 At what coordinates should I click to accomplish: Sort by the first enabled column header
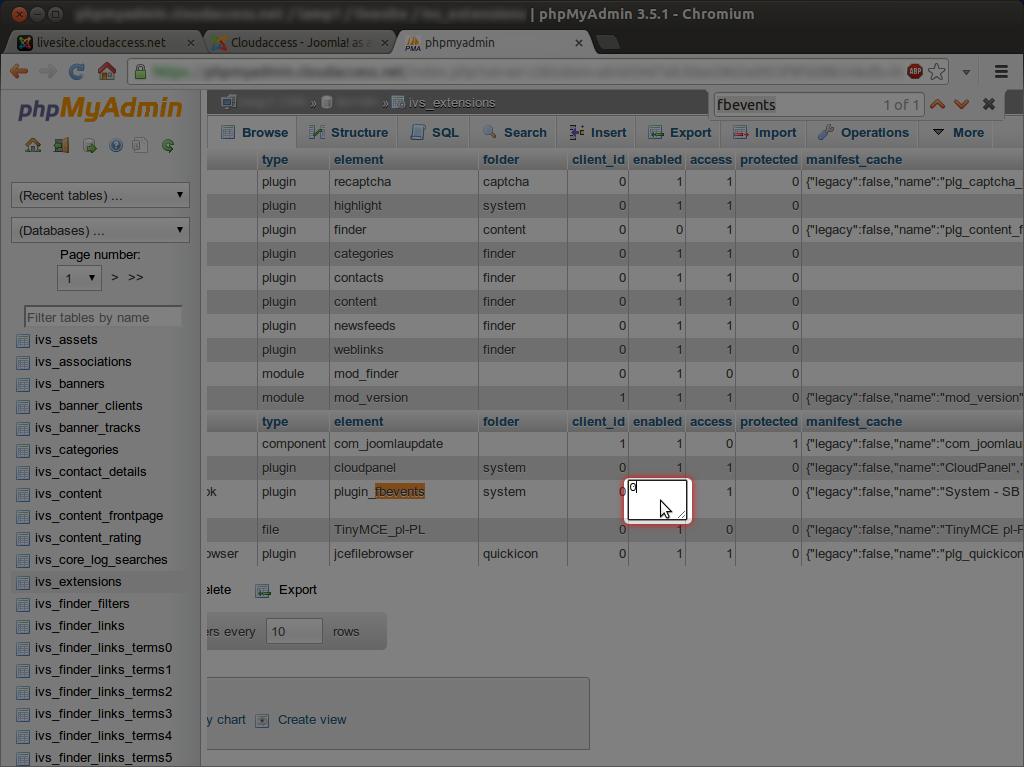coord(657,159)
